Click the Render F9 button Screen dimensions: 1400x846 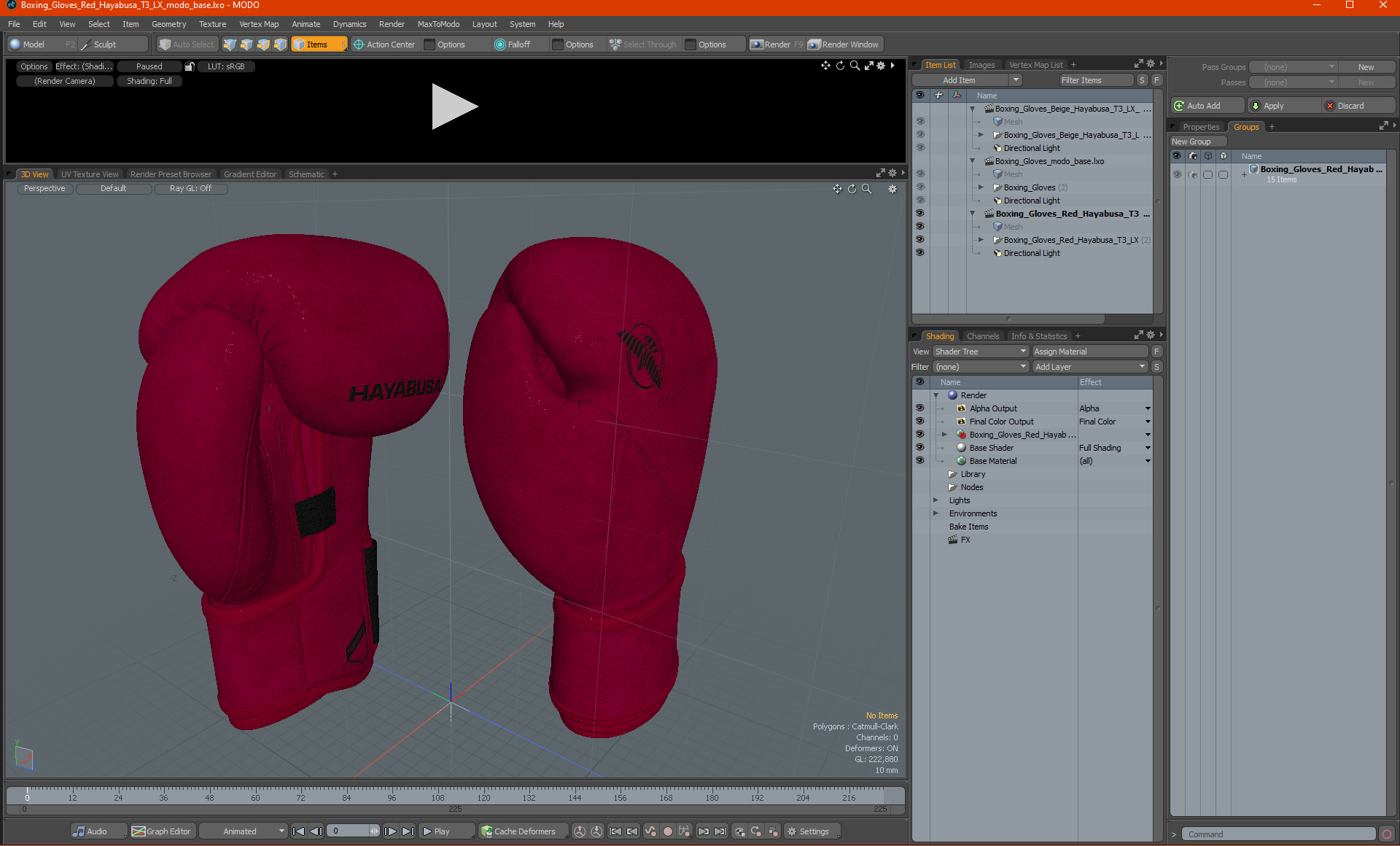(x=777, y=44)
